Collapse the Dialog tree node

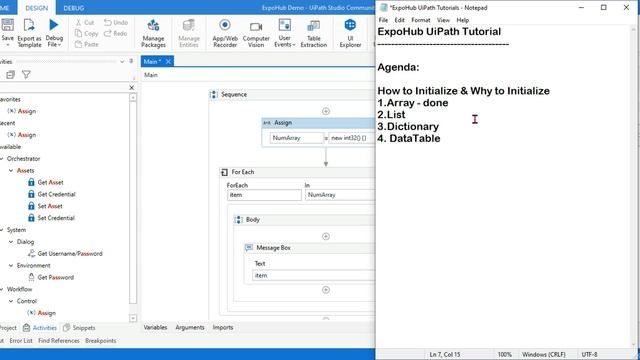[x=11, y=242]
